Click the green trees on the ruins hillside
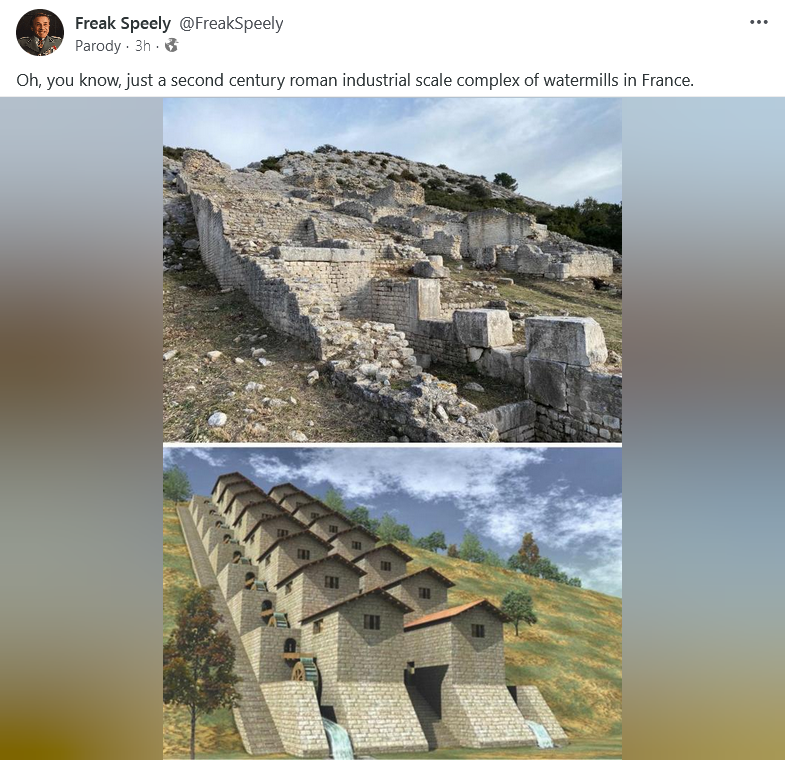This screenshot has height=764, width=789. pyautogui.click(x=579, y=219)
